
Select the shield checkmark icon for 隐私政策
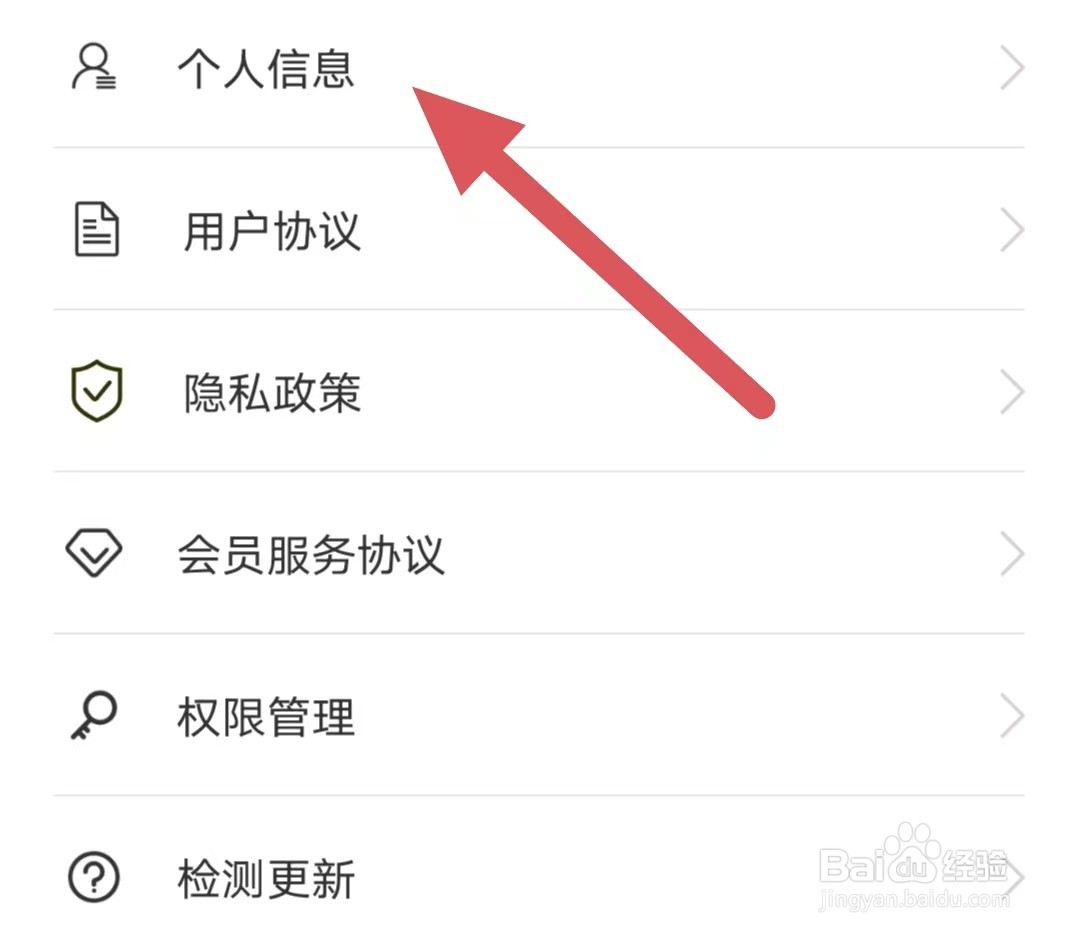click(x=97, y=391)
